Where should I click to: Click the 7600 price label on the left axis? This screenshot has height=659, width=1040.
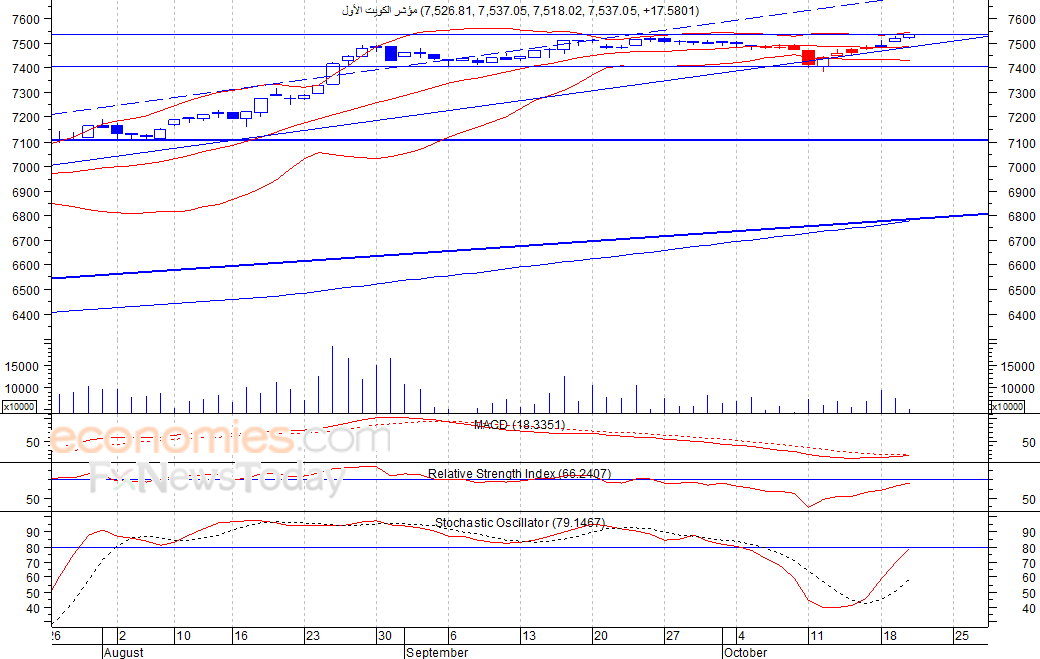click(x=26, y=19)
